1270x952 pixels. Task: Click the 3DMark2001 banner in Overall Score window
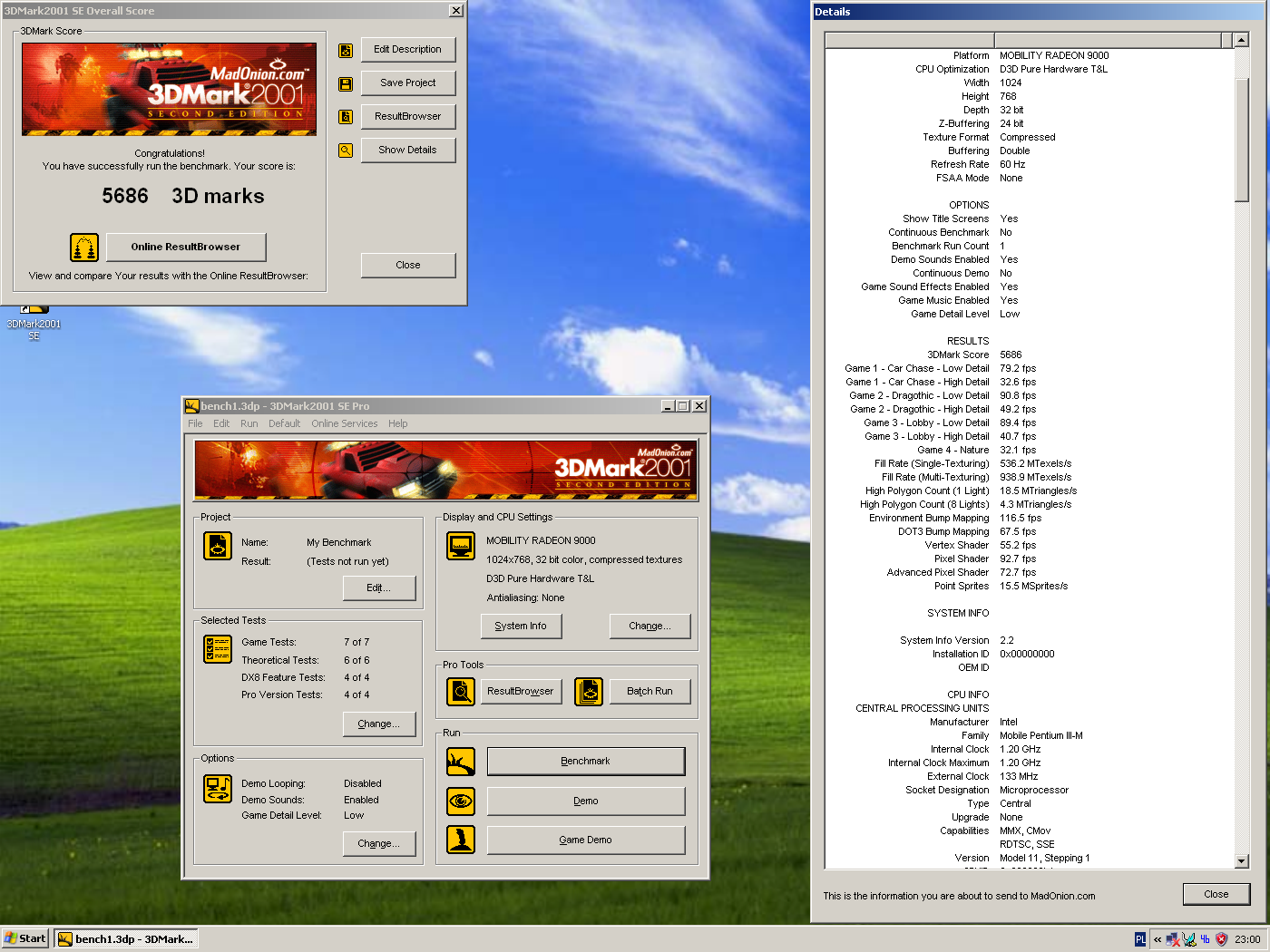[170, 89]
